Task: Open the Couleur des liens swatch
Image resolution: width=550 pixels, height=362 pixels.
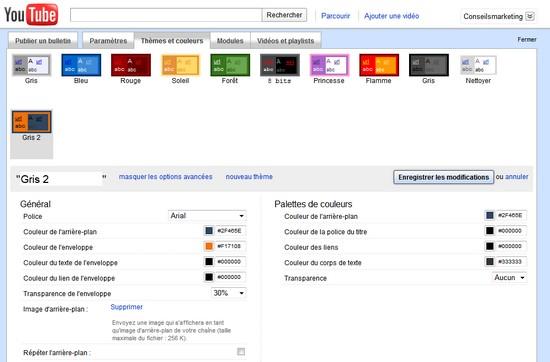Action: coord(490,246)
